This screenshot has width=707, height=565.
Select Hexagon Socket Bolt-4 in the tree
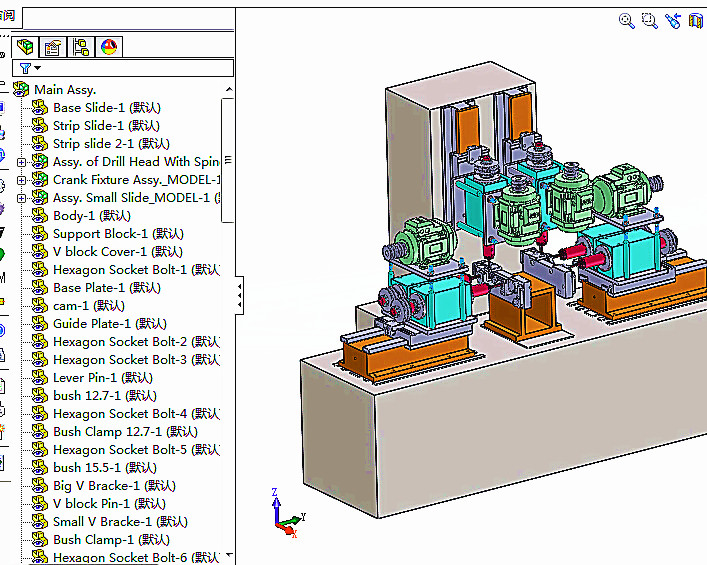[x=136, y=414]
